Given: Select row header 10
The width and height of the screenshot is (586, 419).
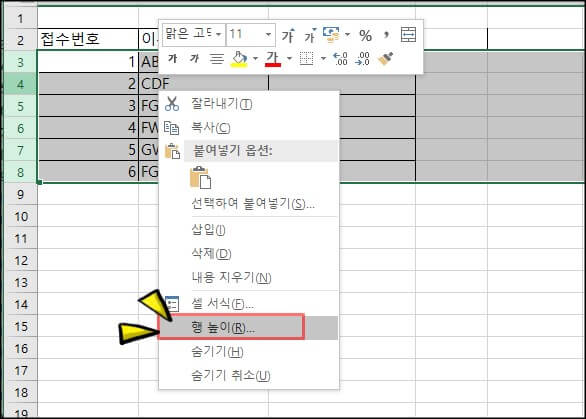Looking at the screenshot, I should (x=21, y=216).
